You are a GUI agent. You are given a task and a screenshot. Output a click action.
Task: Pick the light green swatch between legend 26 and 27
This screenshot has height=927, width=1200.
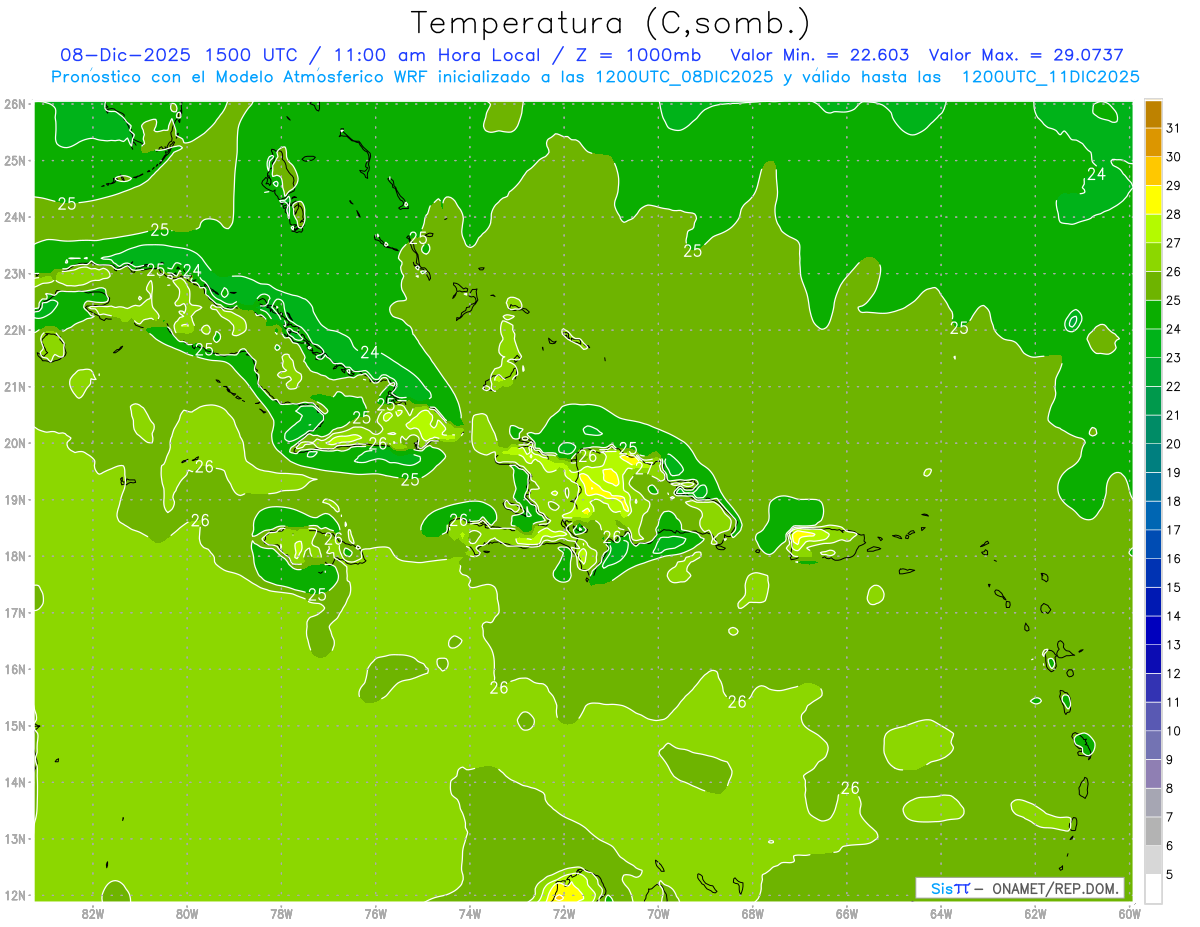pos(1153,257)
